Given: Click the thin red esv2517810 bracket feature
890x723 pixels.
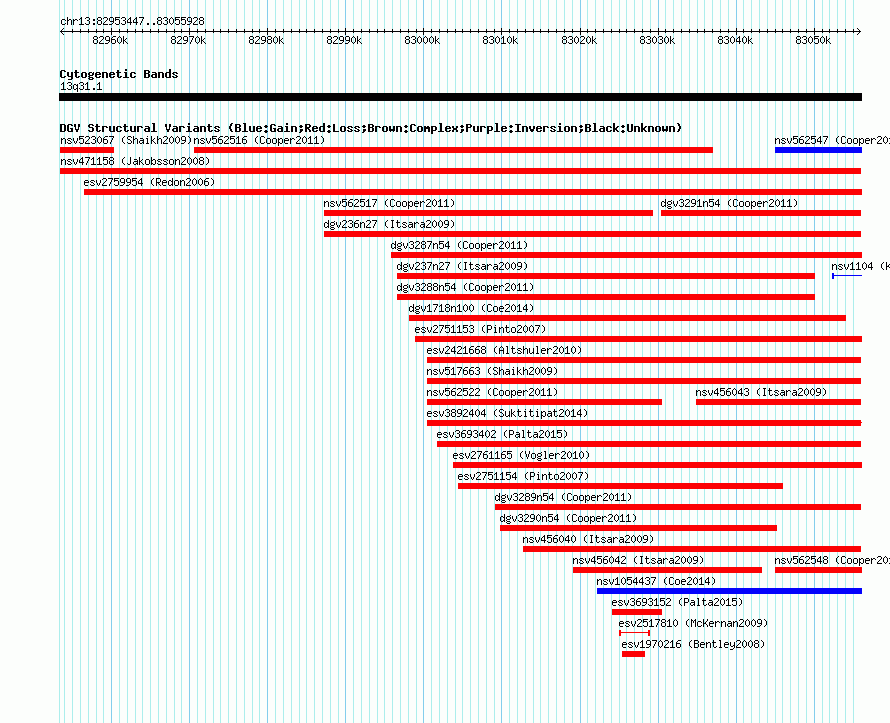Looking at the screenshot, I should 635,633.
